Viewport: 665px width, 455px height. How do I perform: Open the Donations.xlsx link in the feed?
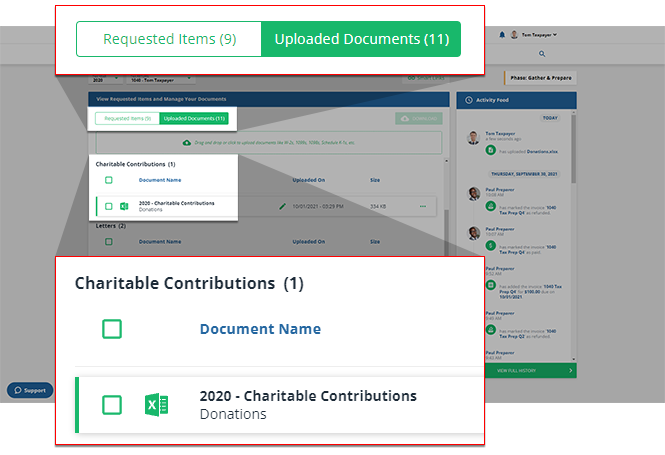[x=542, y=151]
